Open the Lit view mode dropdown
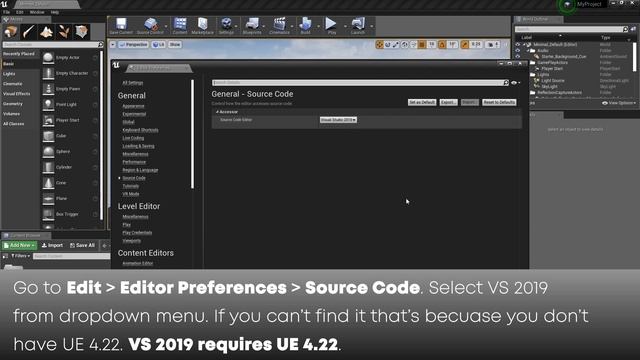 159,44
